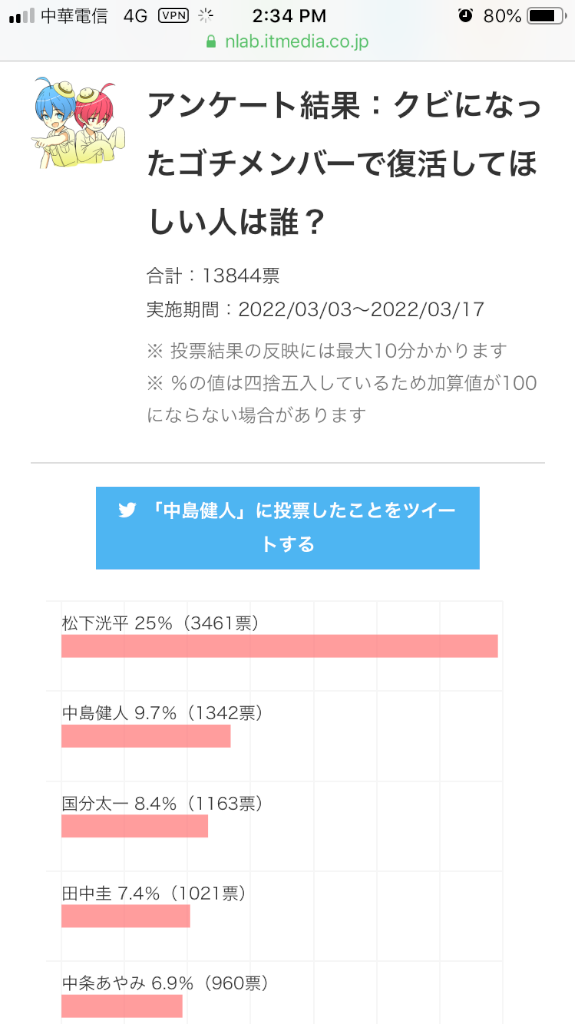The image size is (576, 1024).
Task: Tap the battery icon in the status bar
Action: point(547,16)
